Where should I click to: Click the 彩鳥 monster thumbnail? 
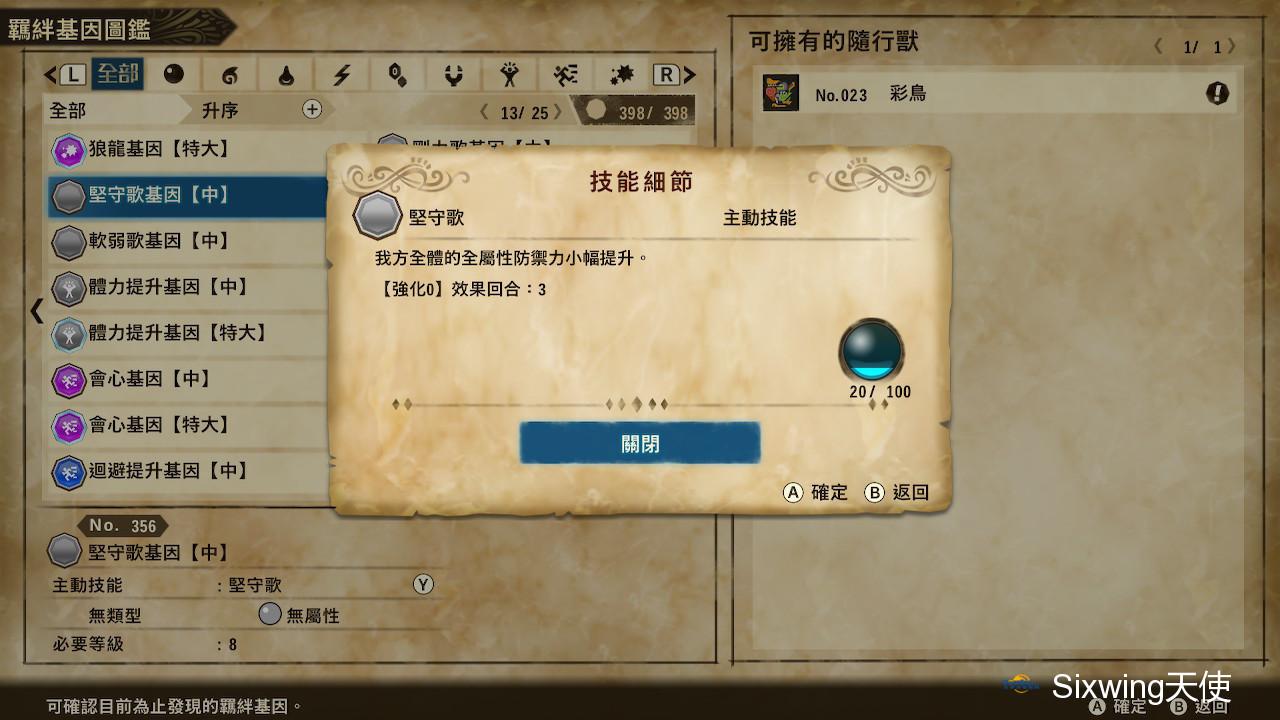tap(781, 93)
